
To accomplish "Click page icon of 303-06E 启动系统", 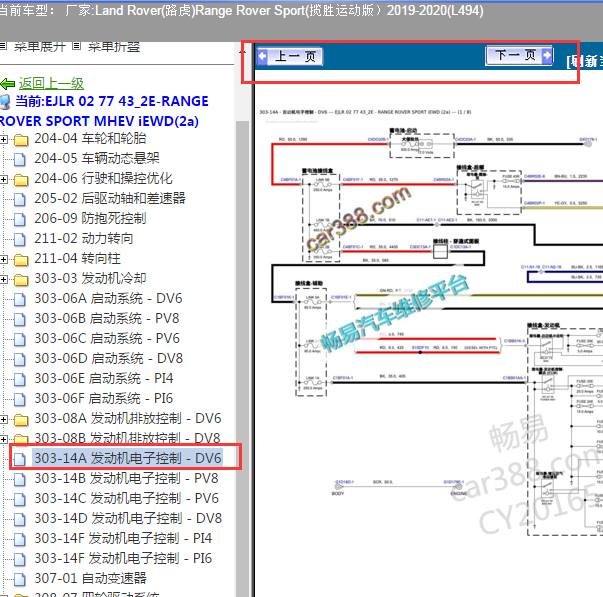I will point(20,379).
